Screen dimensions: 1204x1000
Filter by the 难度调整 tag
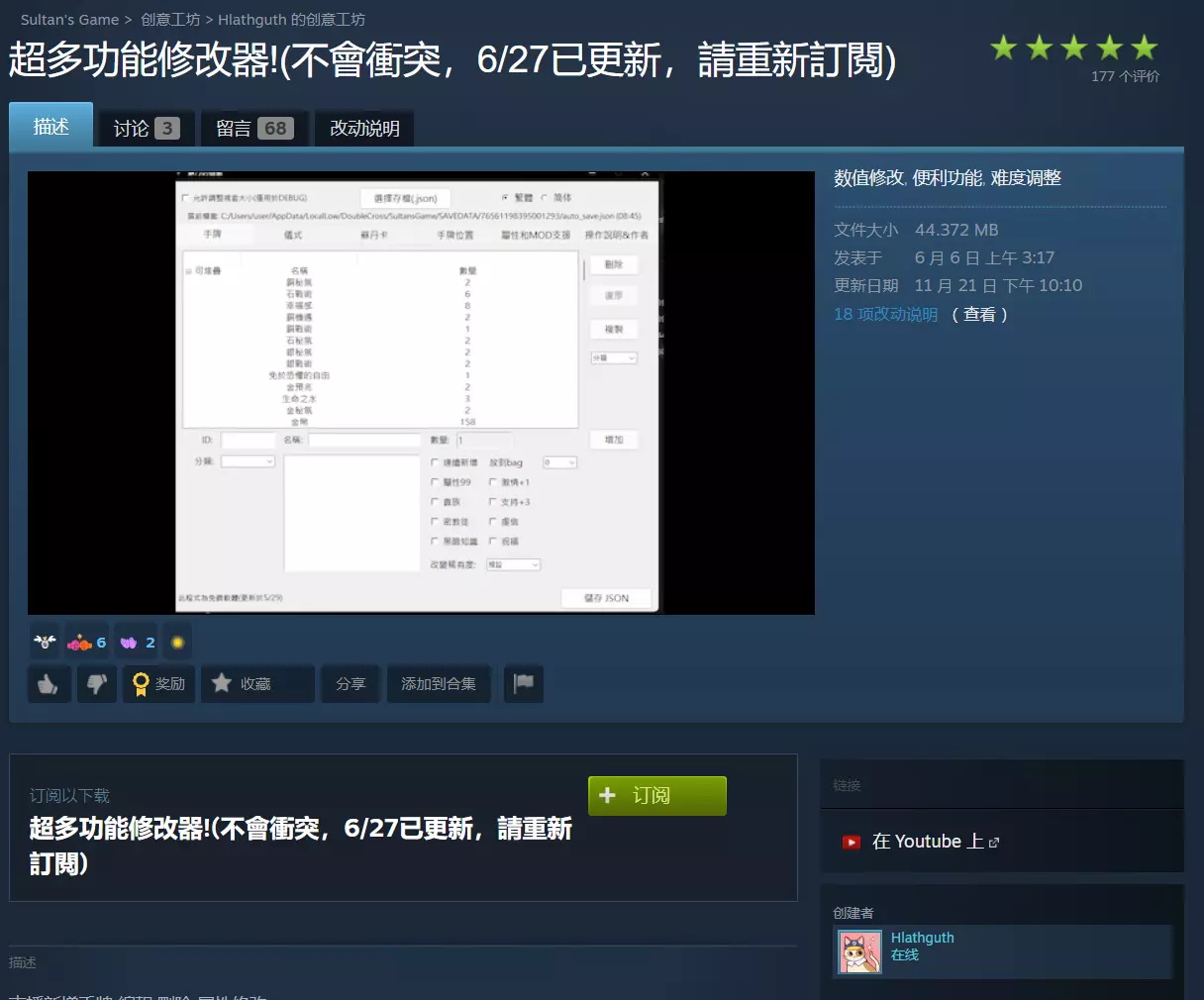tap(1026, 178)
